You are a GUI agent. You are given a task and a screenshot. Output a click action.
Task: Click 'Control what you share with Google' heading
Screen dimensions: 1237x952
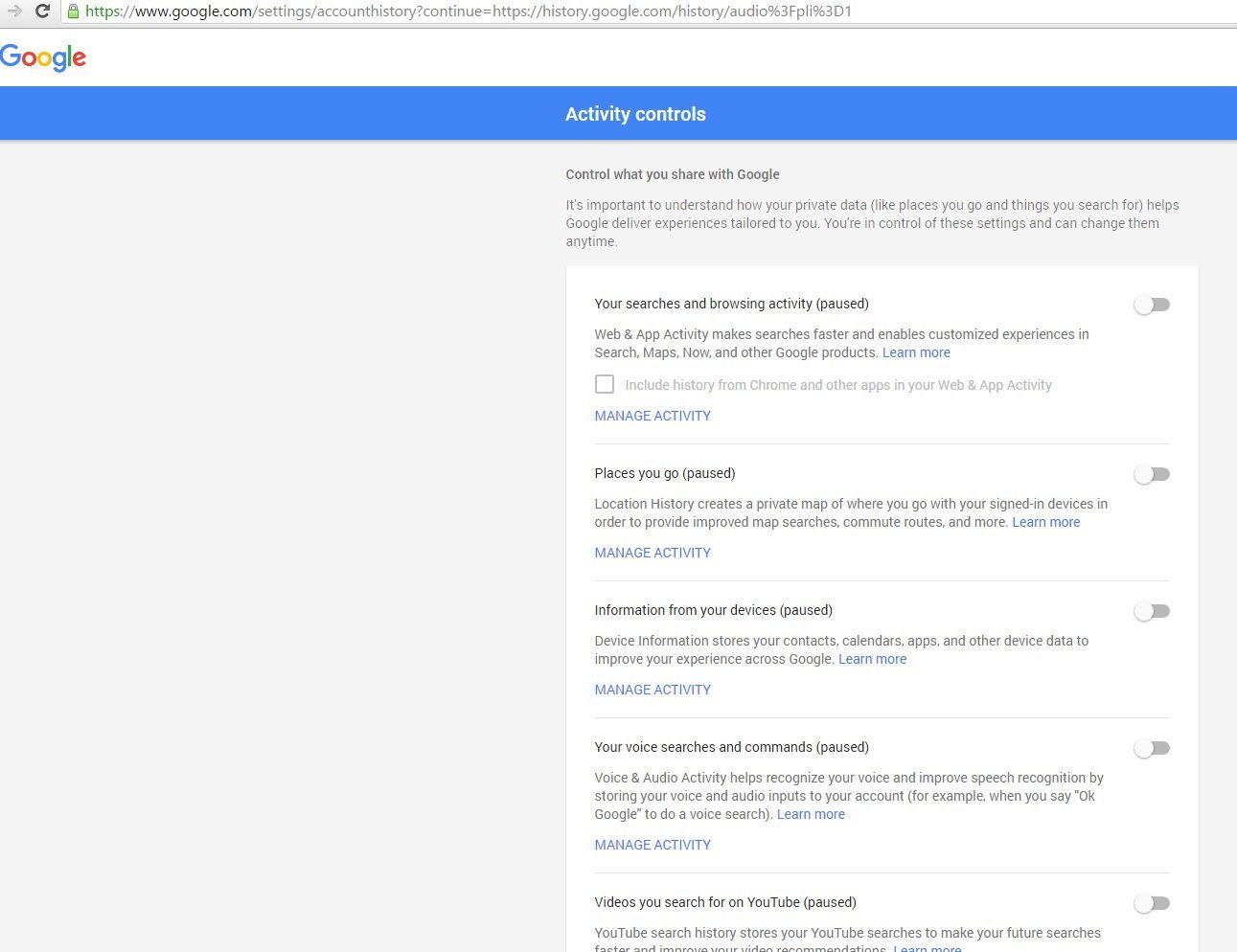coord(673,174)
